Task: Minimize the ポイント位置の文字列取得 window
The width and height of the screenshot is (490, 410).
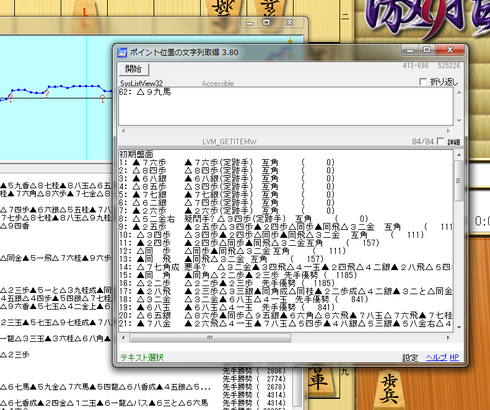Action: [410, 50]
